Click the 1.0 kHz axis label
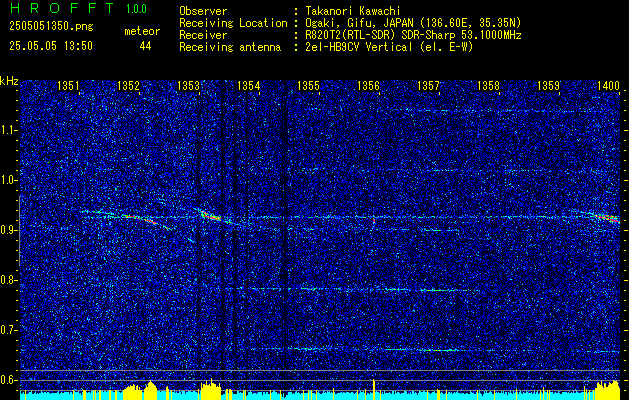 point(9,181)
